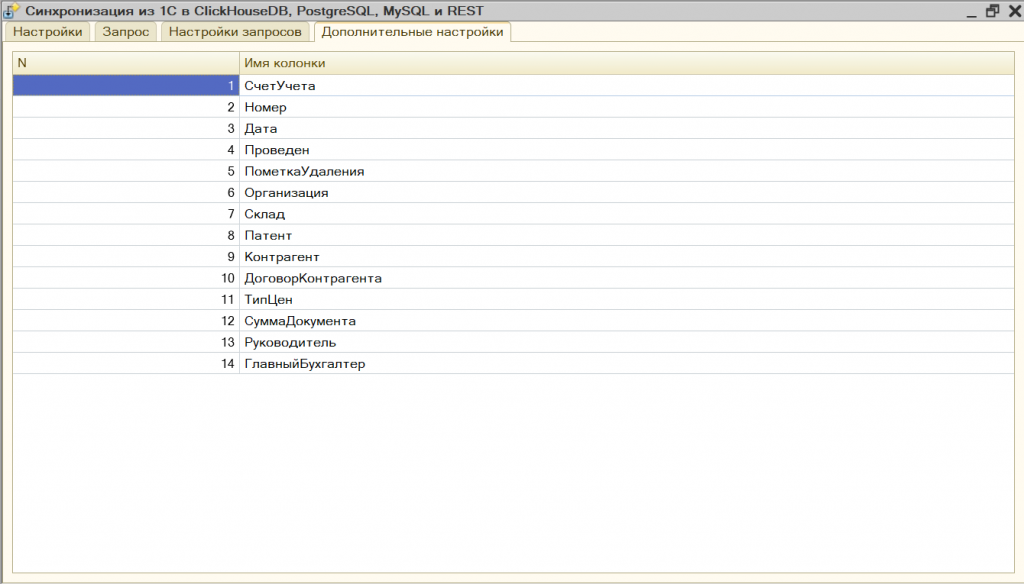Switch to the Запрос tab

pos(125,32)
